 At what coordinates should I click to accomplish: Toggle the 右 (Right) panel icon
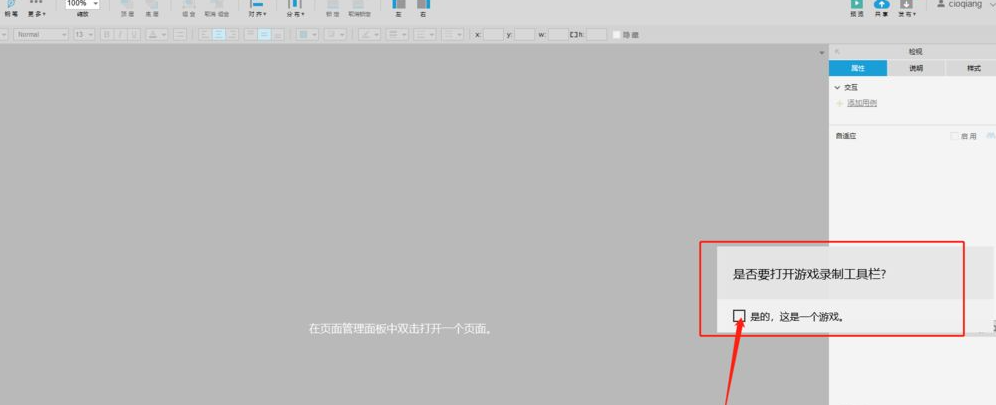point(423,6)
